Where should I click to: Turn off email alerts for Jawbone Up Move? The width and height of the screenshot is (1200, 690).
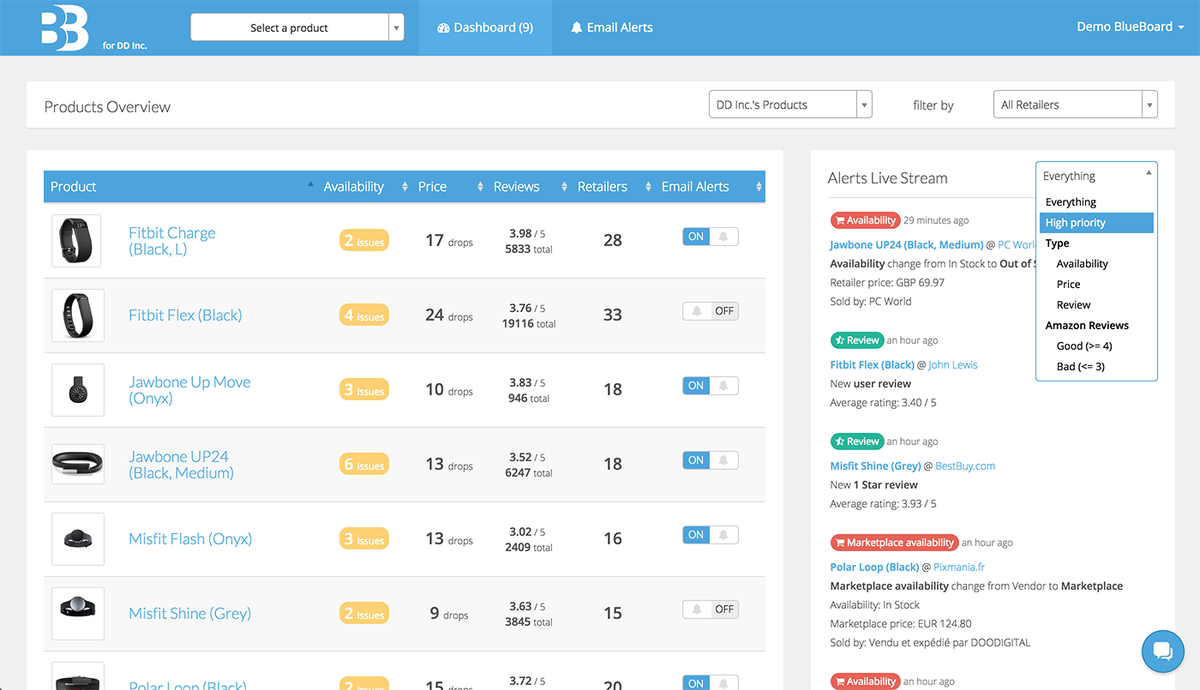(710, 385)
